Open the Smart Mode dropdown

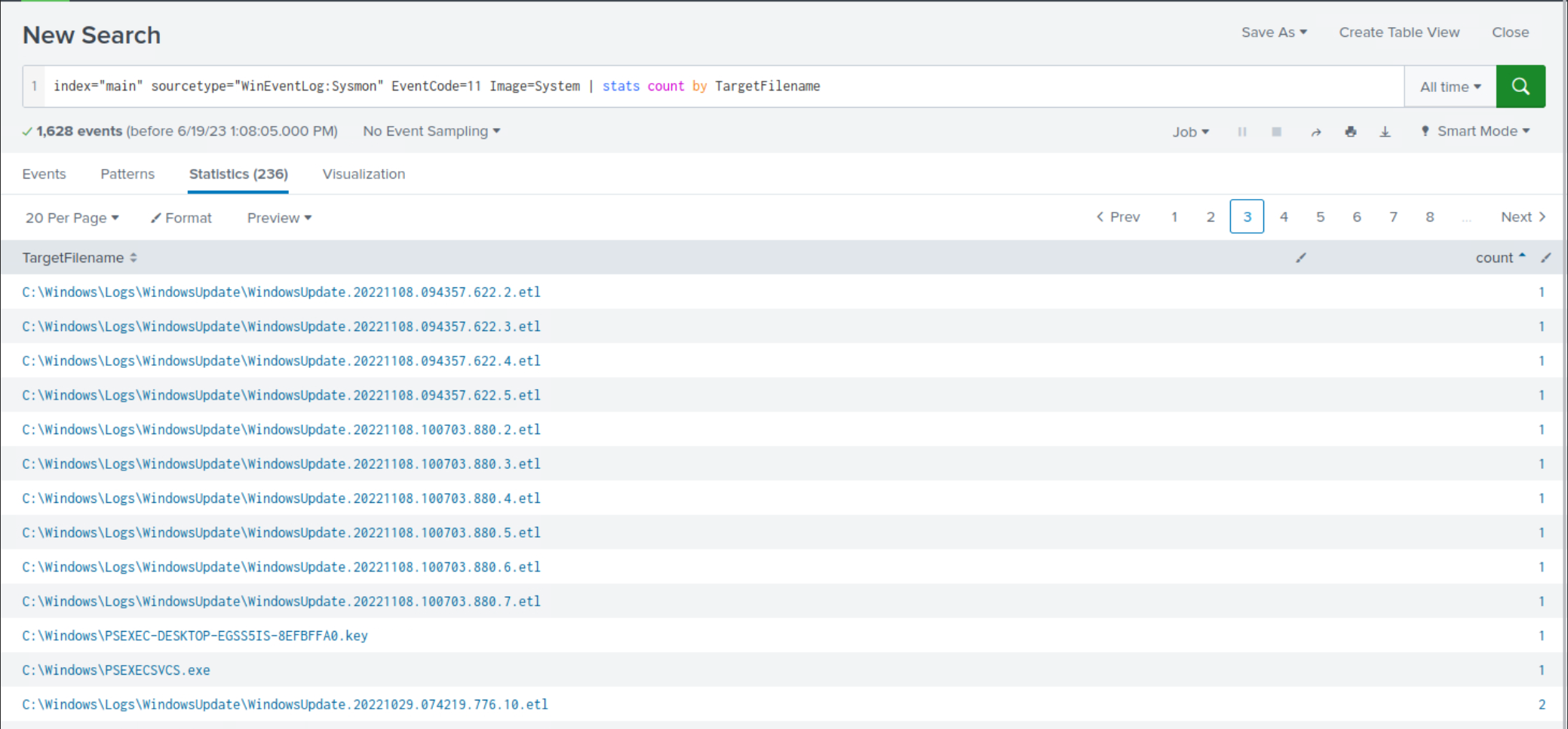point(1476,131)
